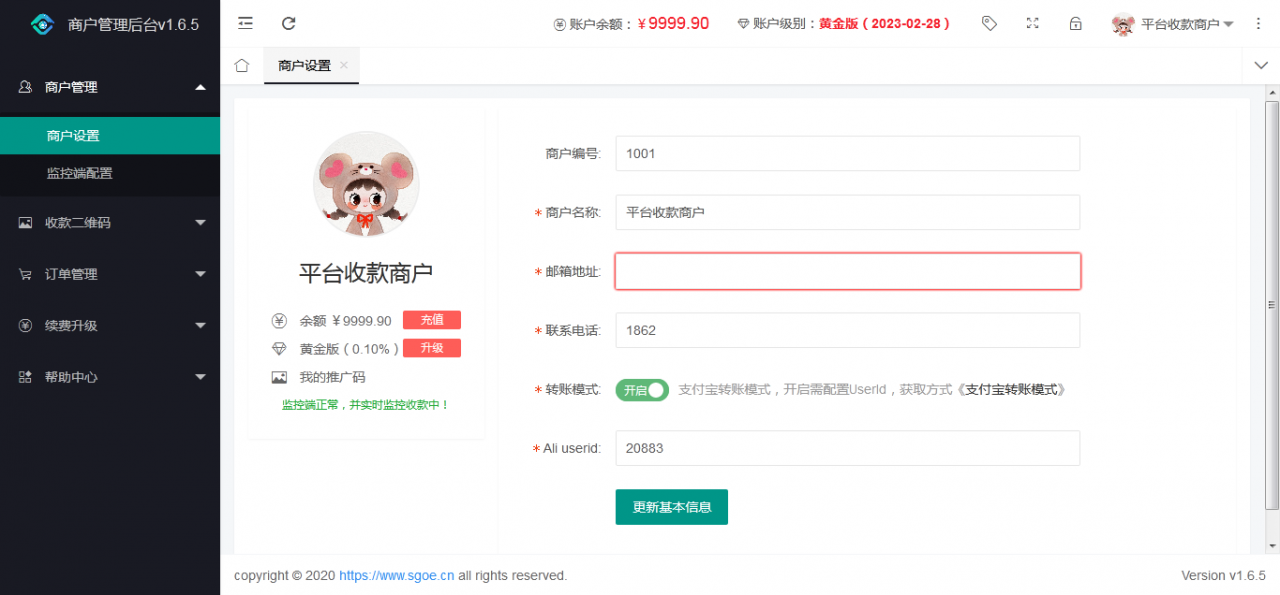
Task: Open the tag icon in the top bar
Action: pyautogui.click(x=989, y=22)
